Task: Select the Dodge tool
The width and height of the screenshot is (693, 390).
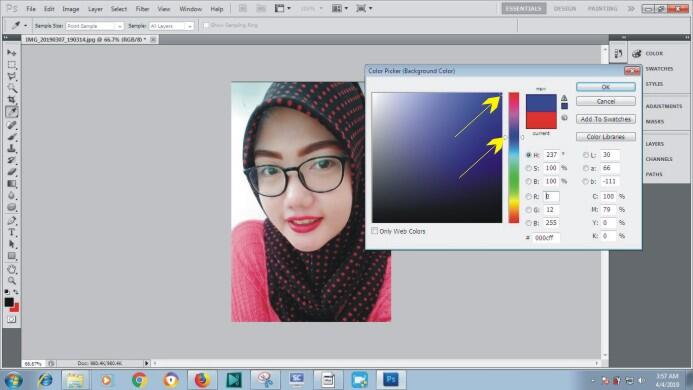Action: tap(11, 207)
